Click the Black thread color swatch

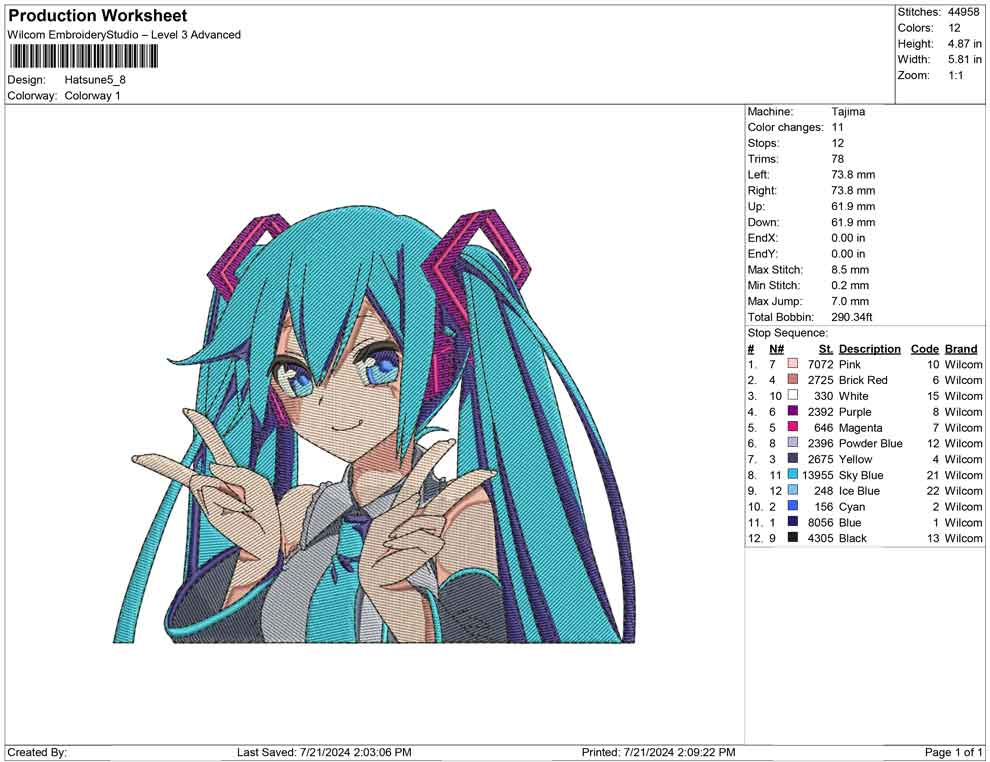793,537
